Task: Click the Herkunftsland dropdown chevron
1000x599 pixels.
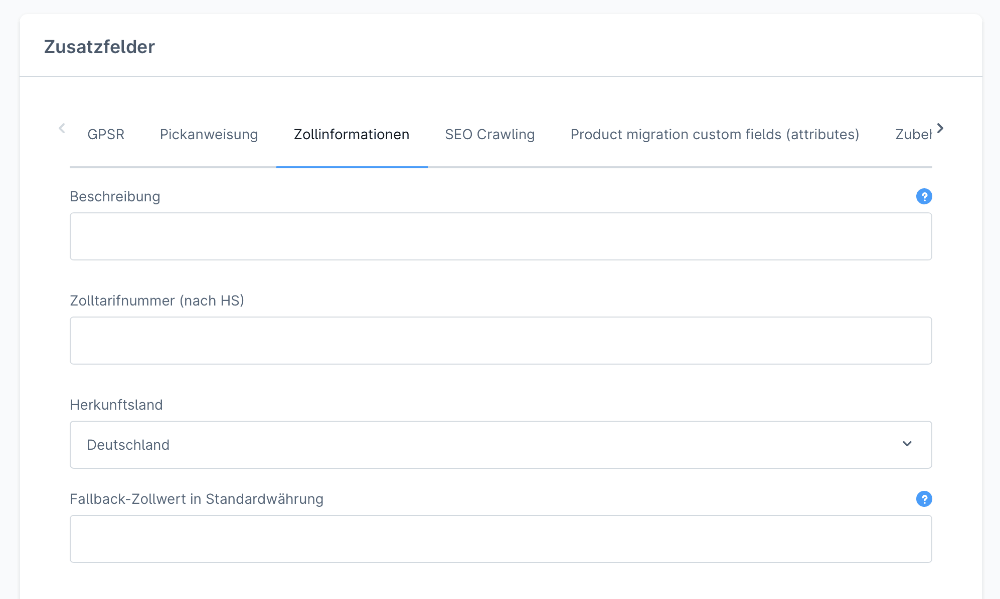Action: [907, 444]
